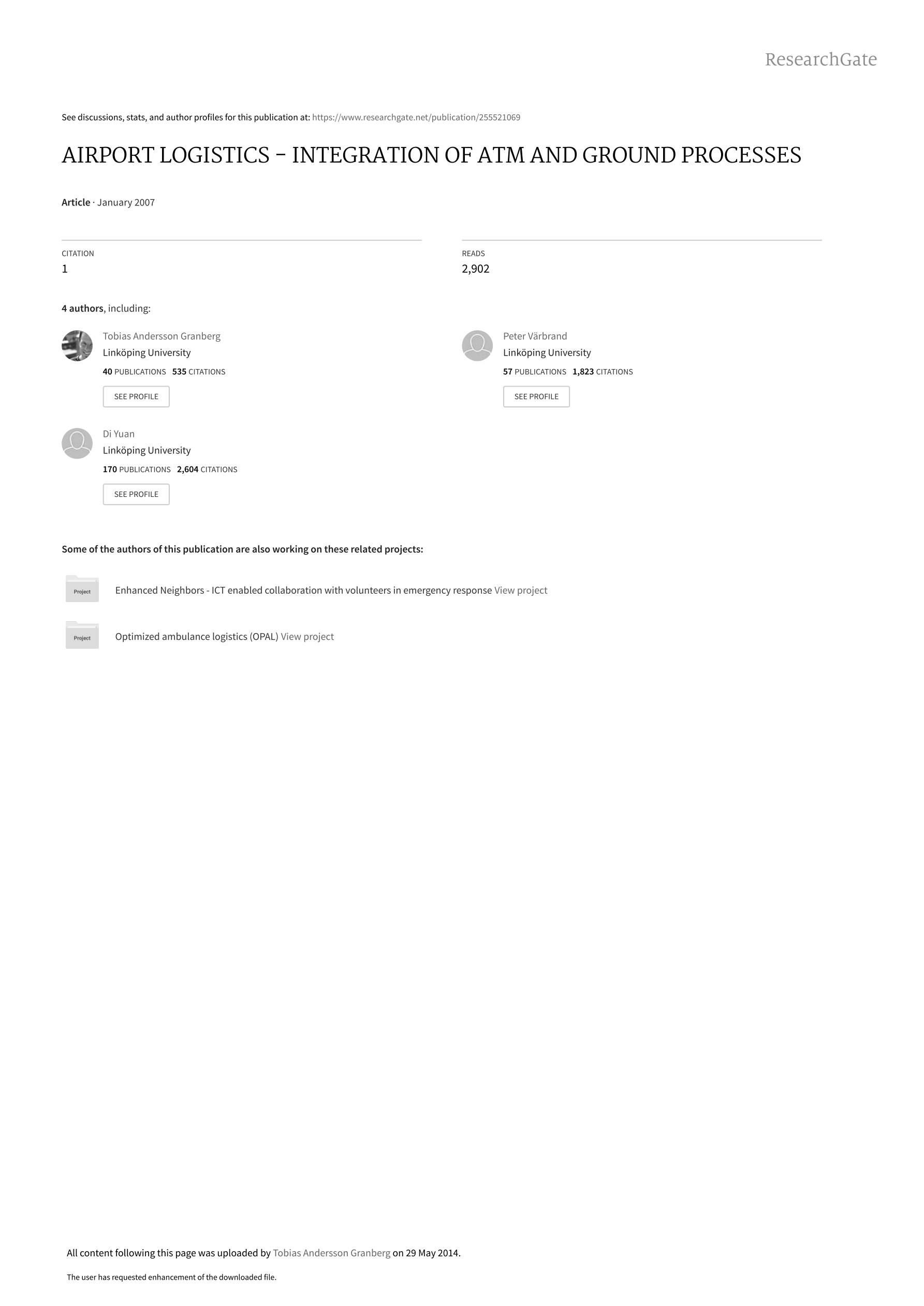Click Tobias Andersson Granberg's profile photo
Viewport: 924px width, 1306px height.
tap(77, 345)
